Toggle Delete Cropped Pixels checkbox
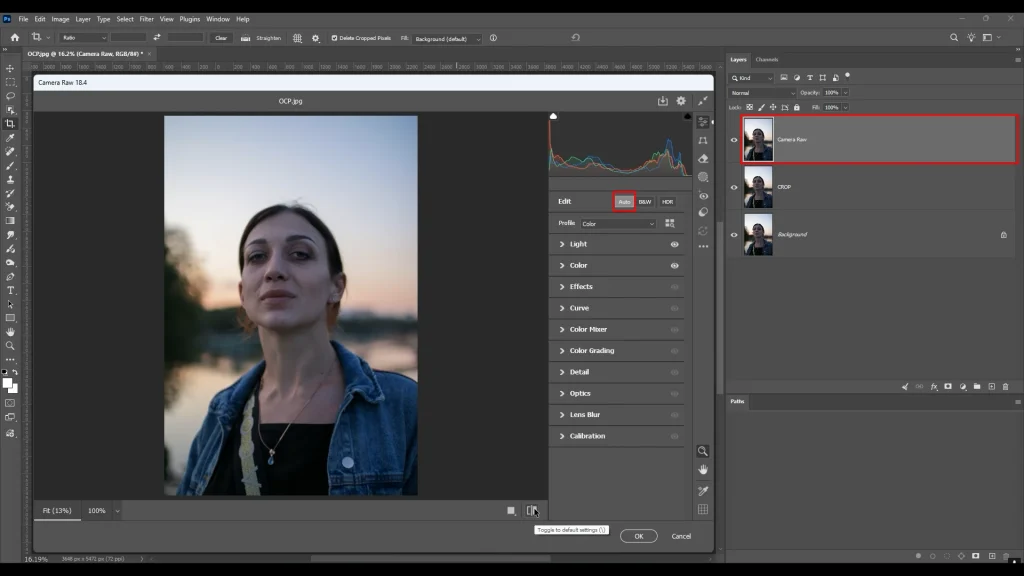Viewport: 1024px width, 576px height. (x=334, y=38)
